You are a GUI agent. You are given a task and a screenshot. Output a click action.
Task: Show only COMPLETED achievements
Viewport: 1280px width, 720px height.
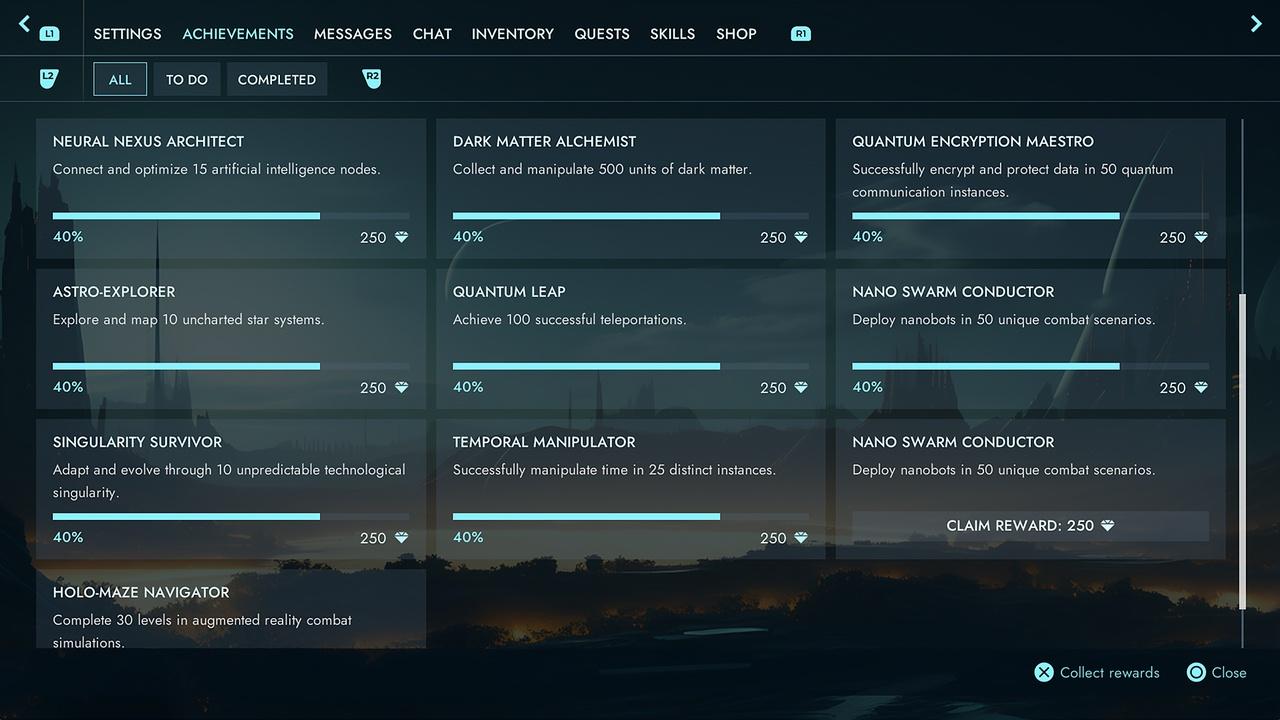tap(277, 80)
